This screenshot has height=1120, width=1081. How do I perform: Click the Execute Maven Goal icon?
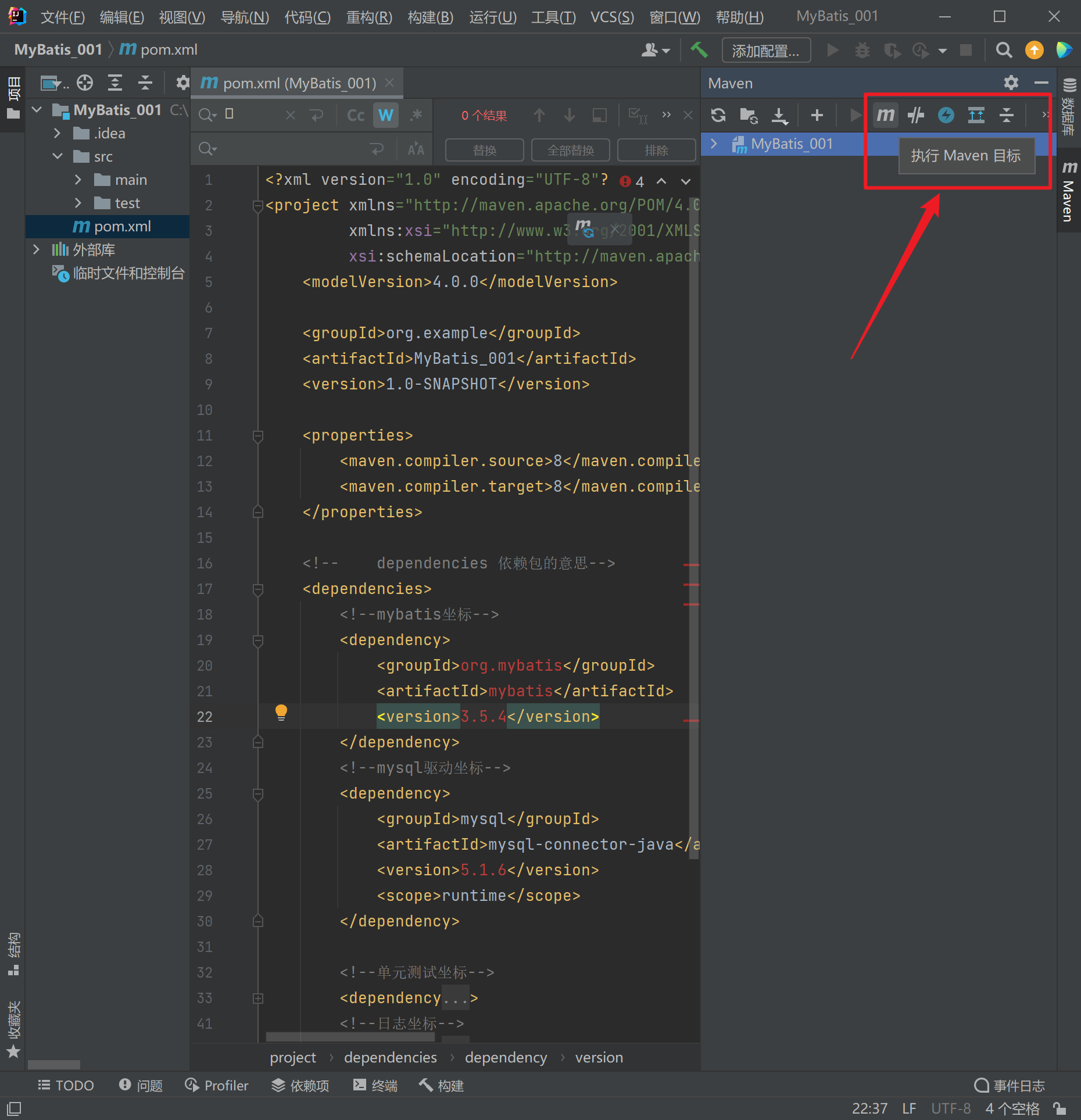[x=885, y=115]
